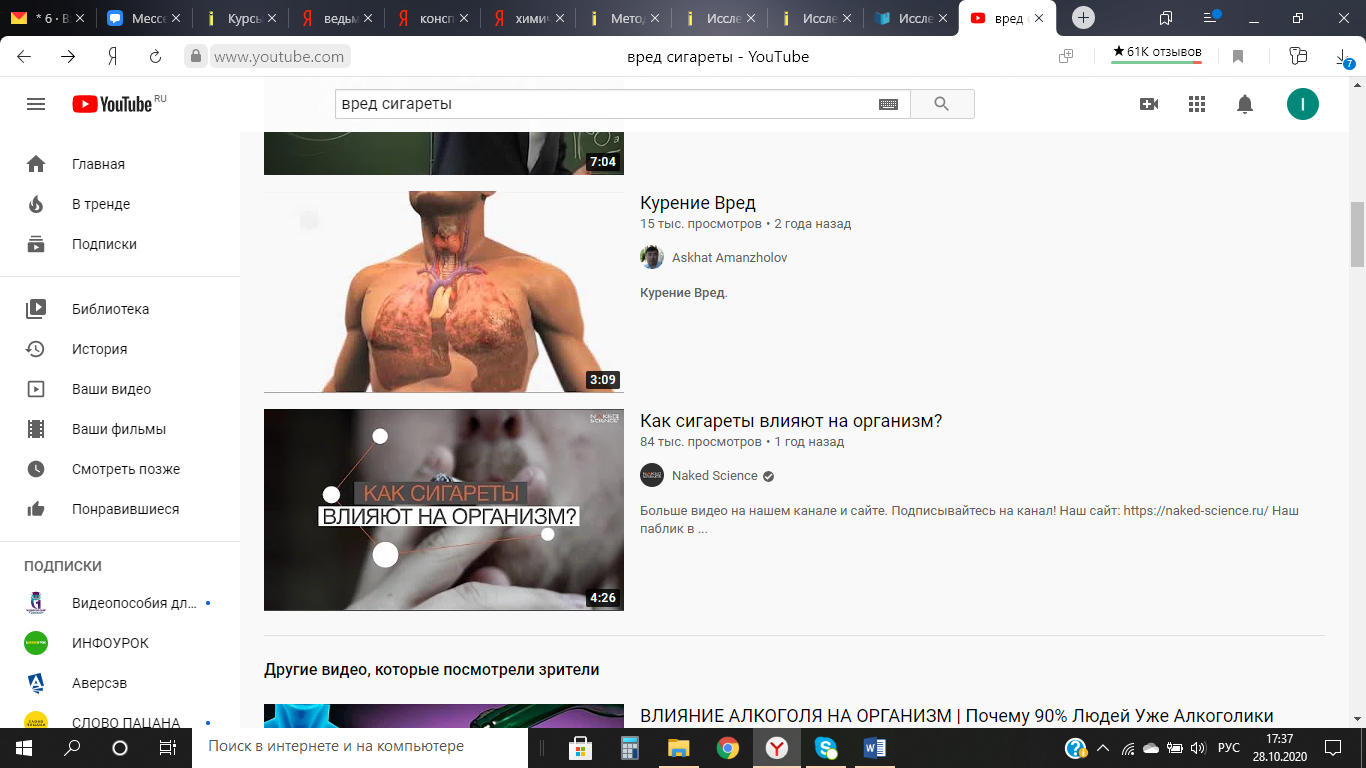Click the Askhat Amanzholov channel name

[729, 258]
